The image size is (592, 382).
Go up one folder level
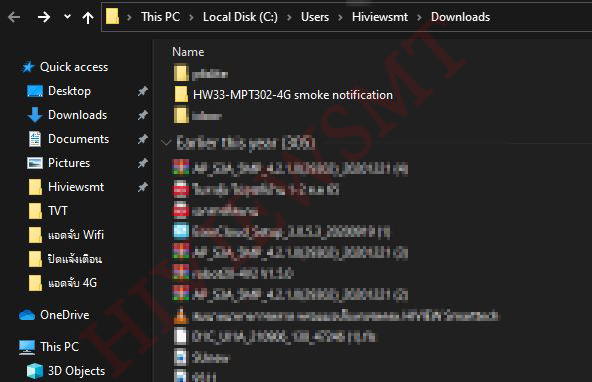pos(88,17)
